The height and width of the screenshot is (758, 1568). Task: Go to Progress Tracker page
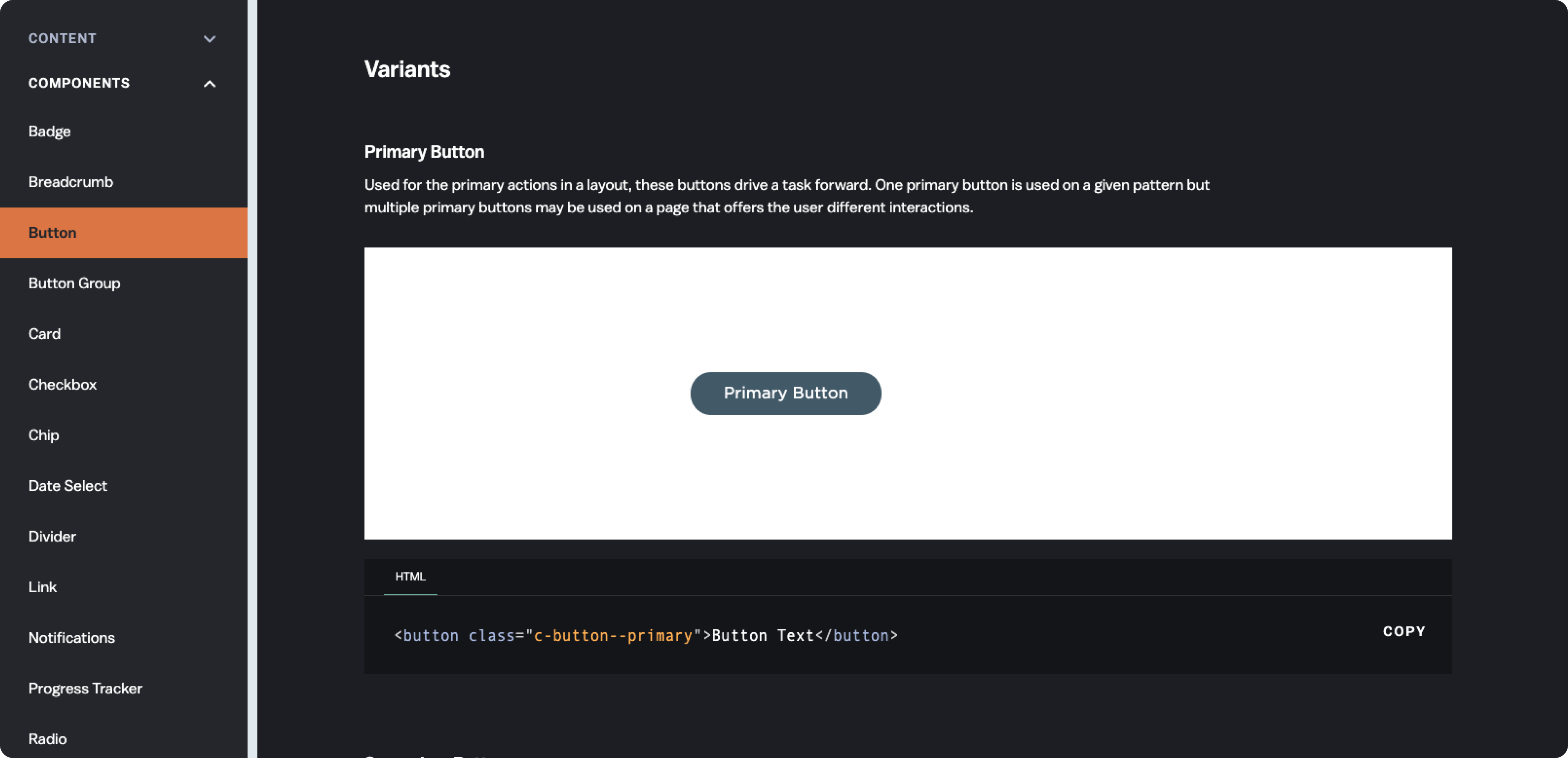click(x=85, y=688)
